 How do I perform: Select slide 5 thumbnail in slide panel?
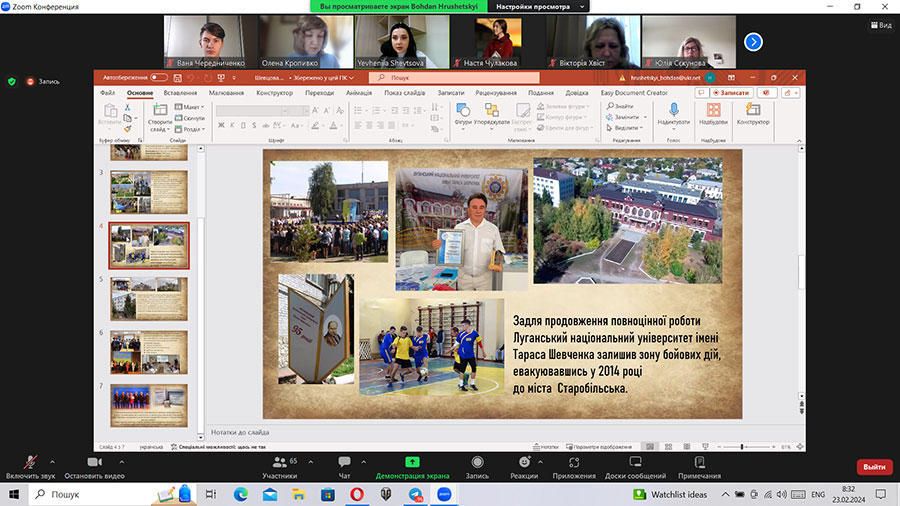(148, 298)
